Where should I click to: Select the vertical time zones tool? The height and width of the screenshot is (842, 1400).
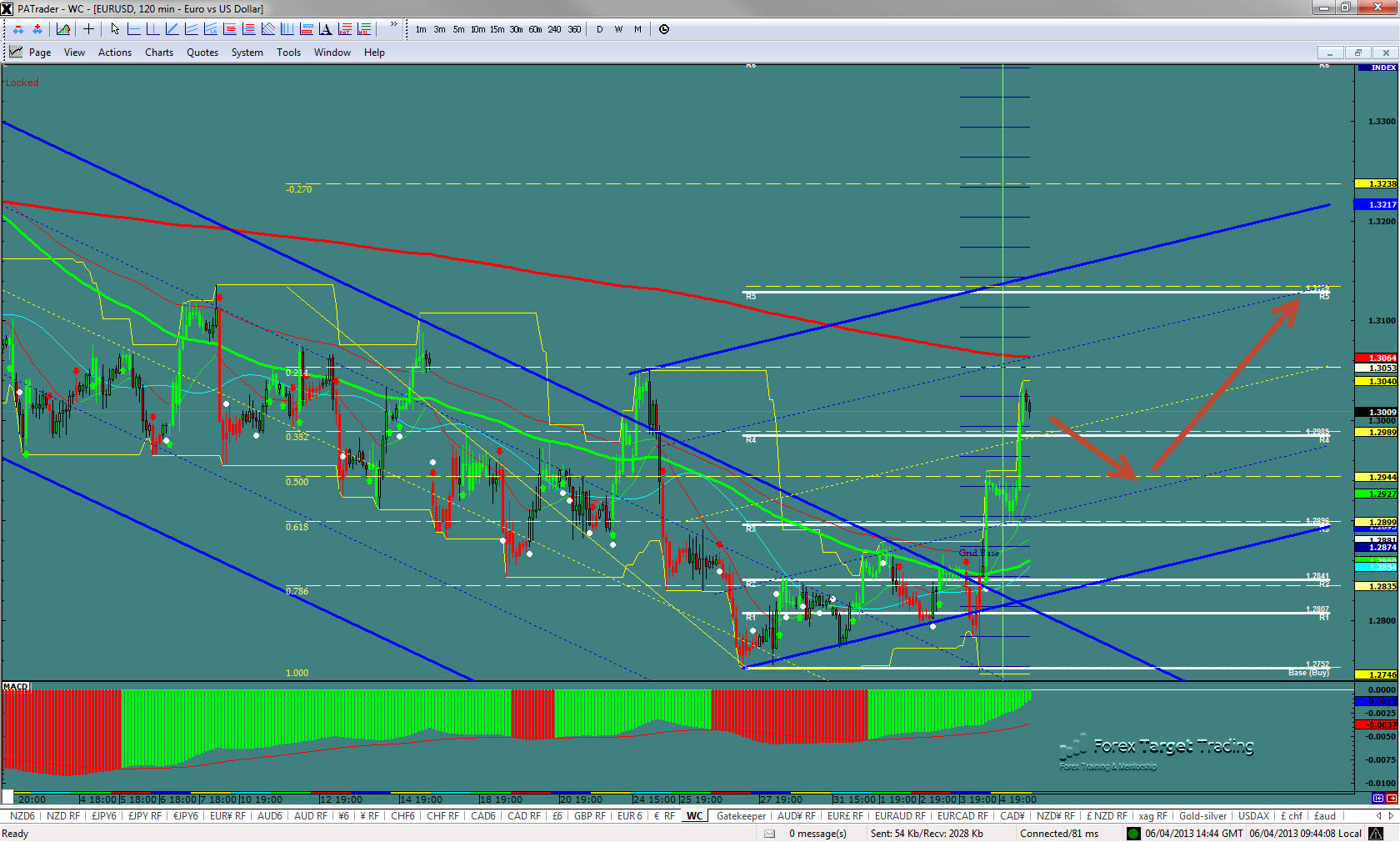[x=287, y=29]
